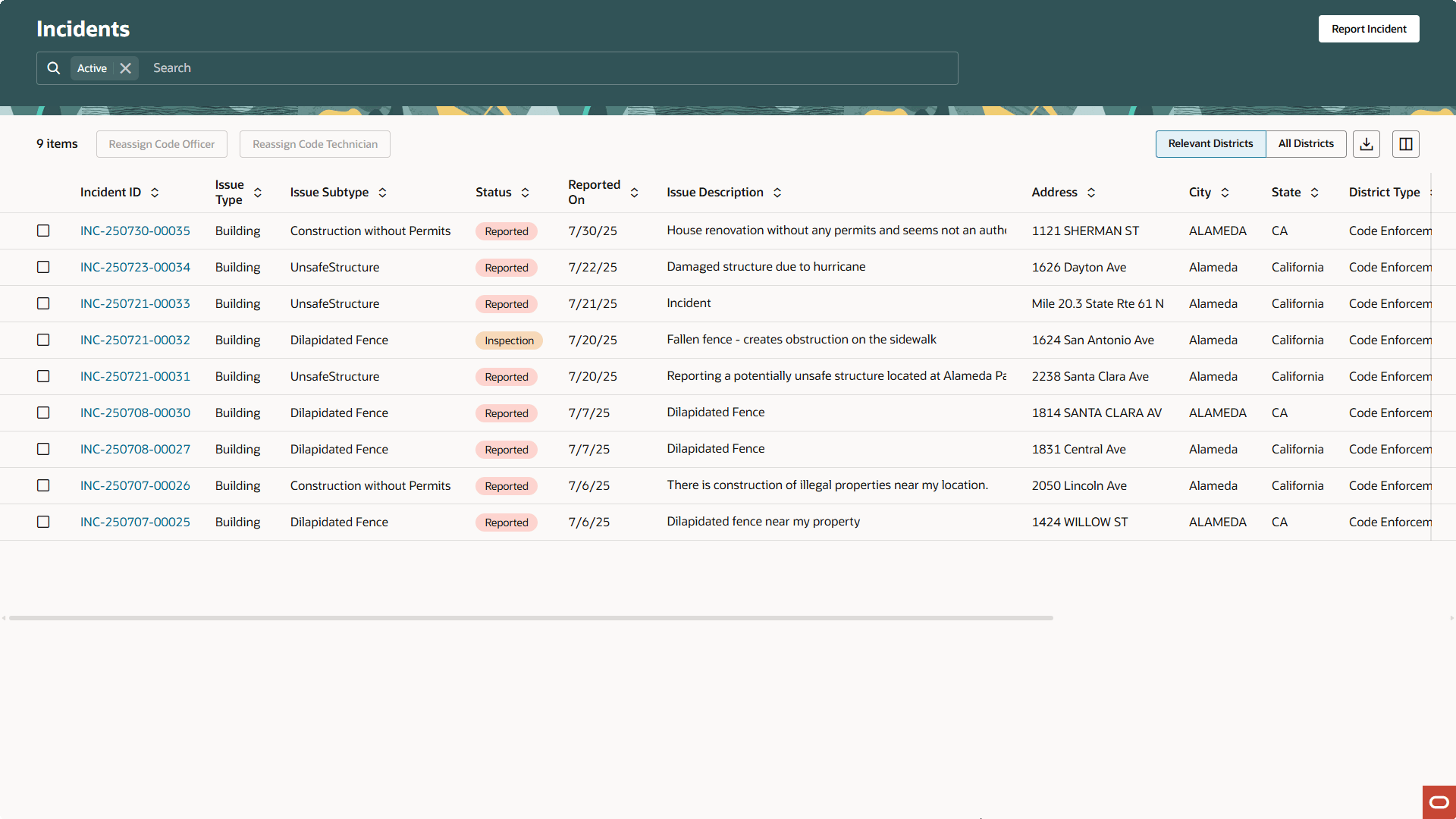Viewport: 1456px width, 819px height.
Task: Open the column layout icon
Action: 1405,144
